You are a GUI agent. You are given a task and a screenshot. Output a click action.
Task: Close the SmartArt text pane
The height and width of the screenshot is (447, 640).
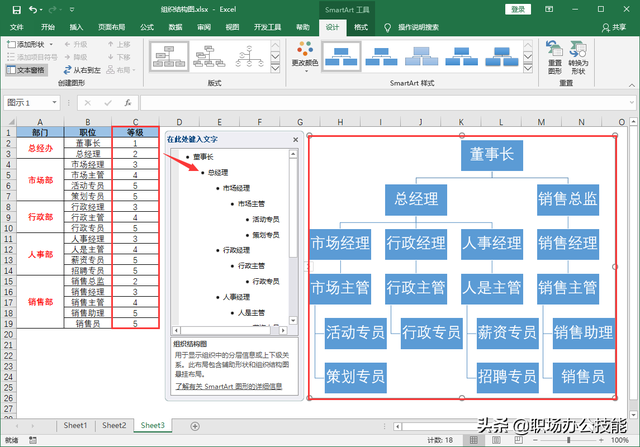pyautogui.click(x=296, y=140)
